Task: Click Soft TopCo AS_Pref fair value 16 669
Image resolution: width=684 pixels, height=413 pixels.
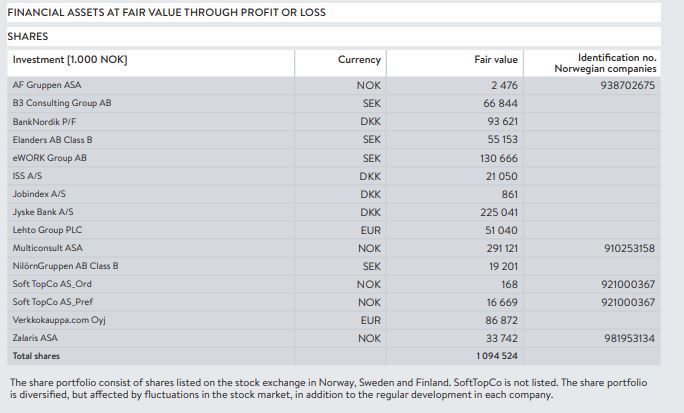Action: 502,302
